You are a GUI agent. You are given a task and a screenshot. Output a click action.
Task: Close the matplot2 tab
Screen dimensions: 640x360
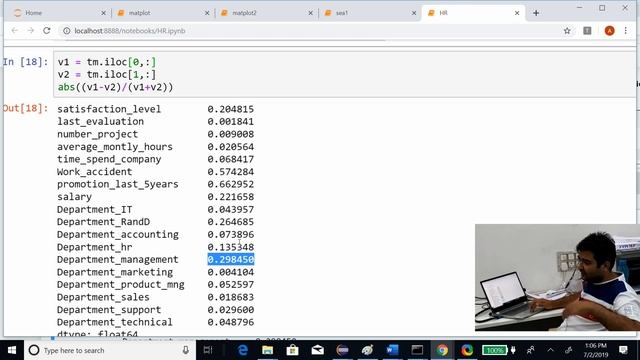[311, 13]
